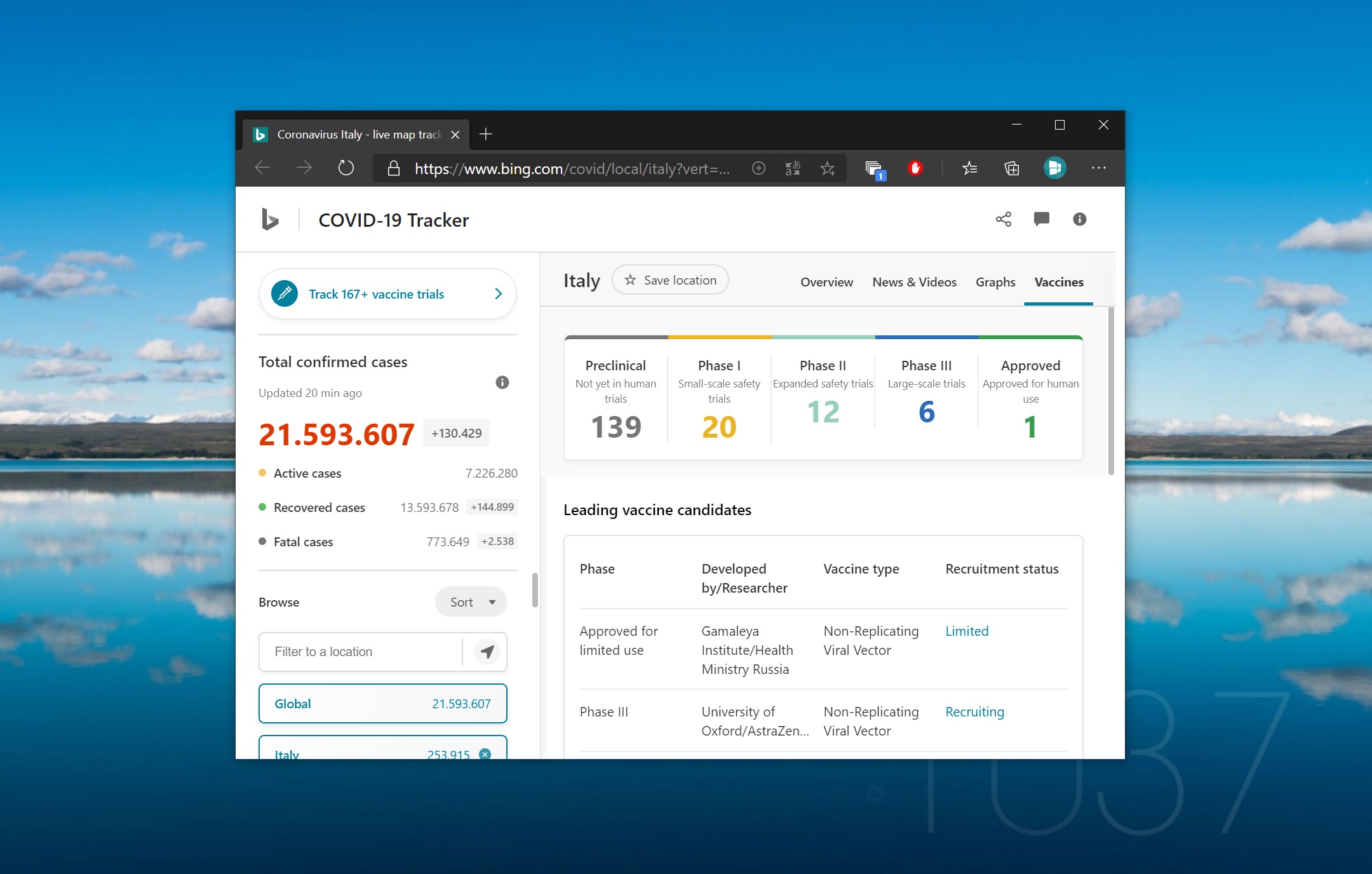Click the browser address bar URL
The image size is (1372, 874).
(572, 169)
